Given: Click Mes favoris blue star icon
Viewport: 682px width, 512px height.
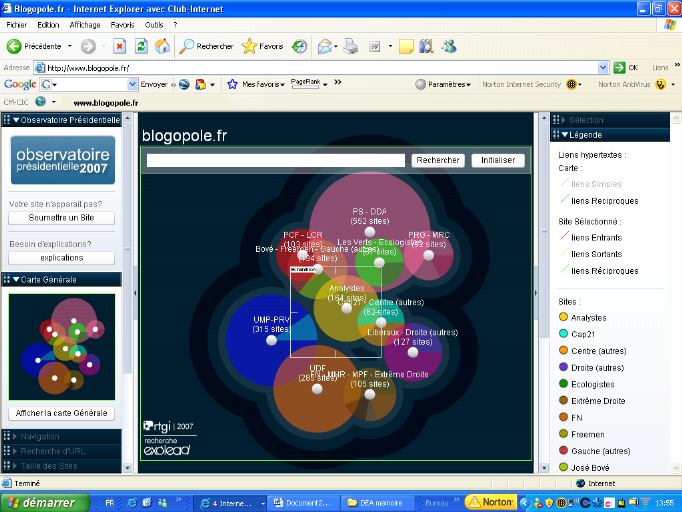Looking at the screenshot, I should 232,84.
